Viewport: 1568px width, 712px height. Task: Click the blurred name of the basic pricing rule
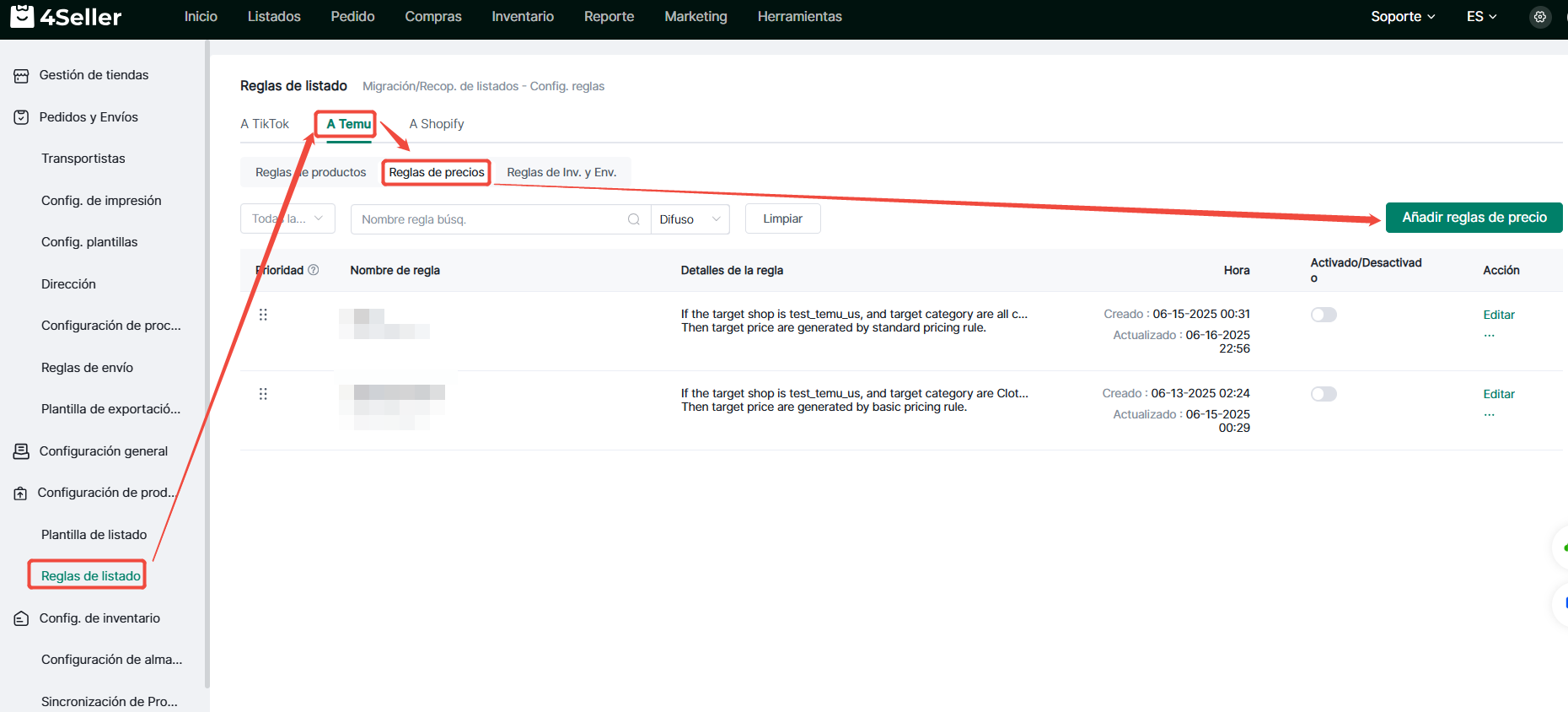click(392, 407)
